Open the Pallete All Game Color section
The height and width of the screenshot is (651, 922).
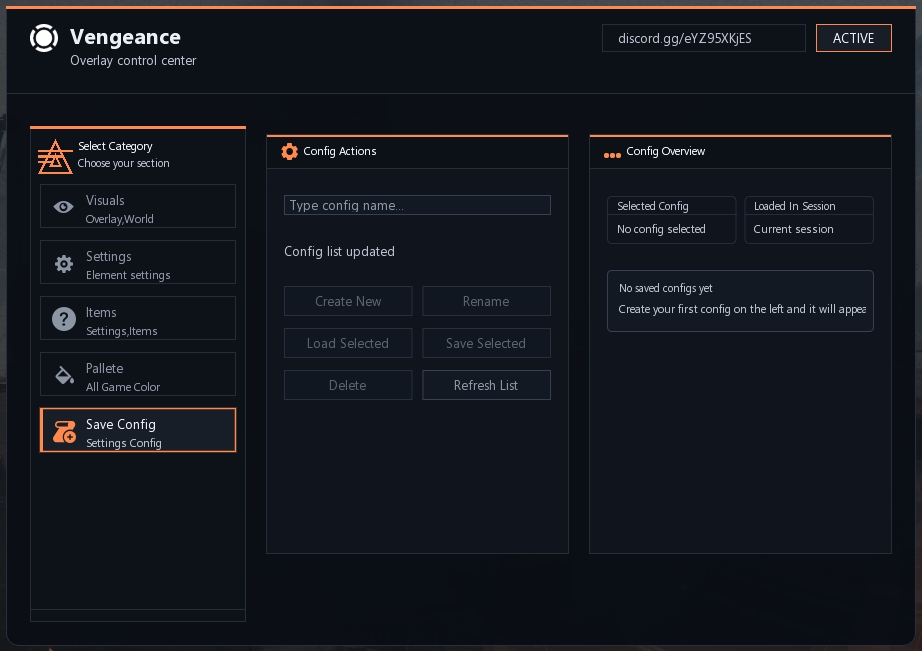click(138, 374)
